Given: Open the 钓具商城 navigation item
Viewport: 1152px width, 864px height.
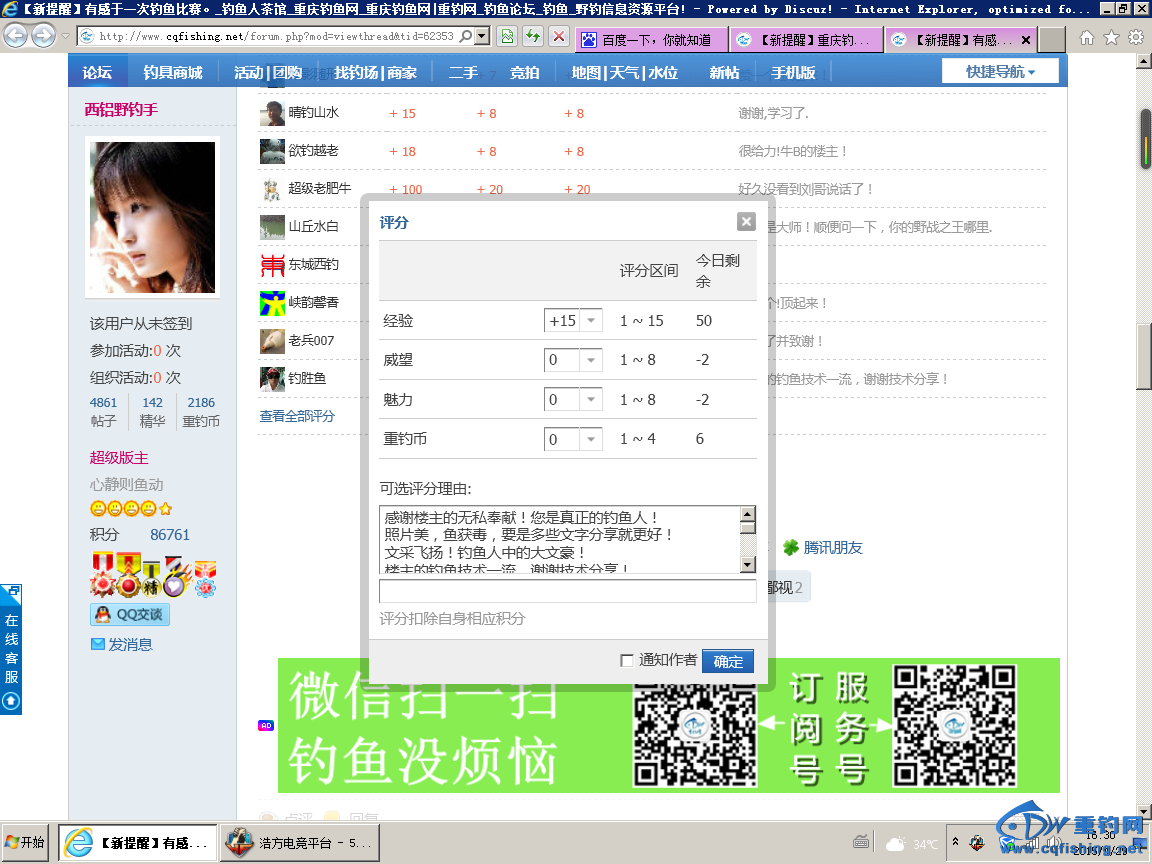Looking at the screenshot, I should pos(173,72).
